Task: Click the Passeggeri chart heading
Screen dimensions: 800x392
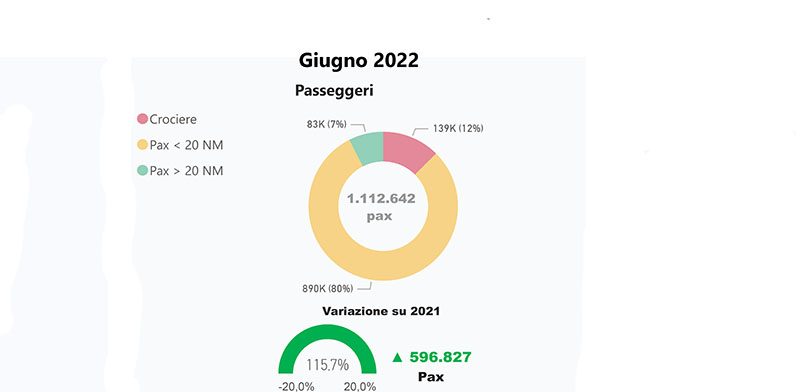Action: click(x=334, y=91)
